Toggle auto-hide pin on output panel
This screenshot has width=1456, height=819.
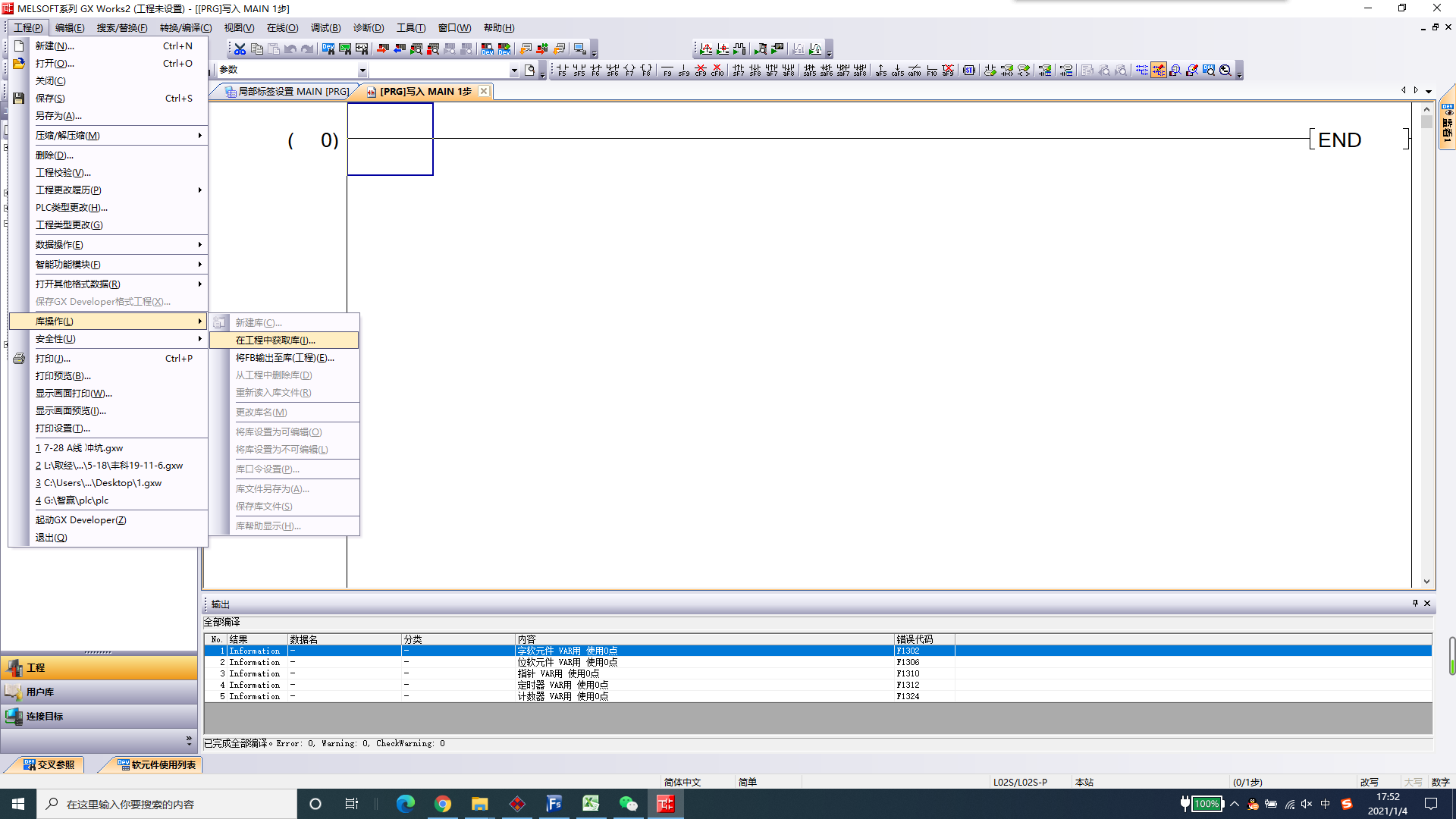(x=1414, y=604)
